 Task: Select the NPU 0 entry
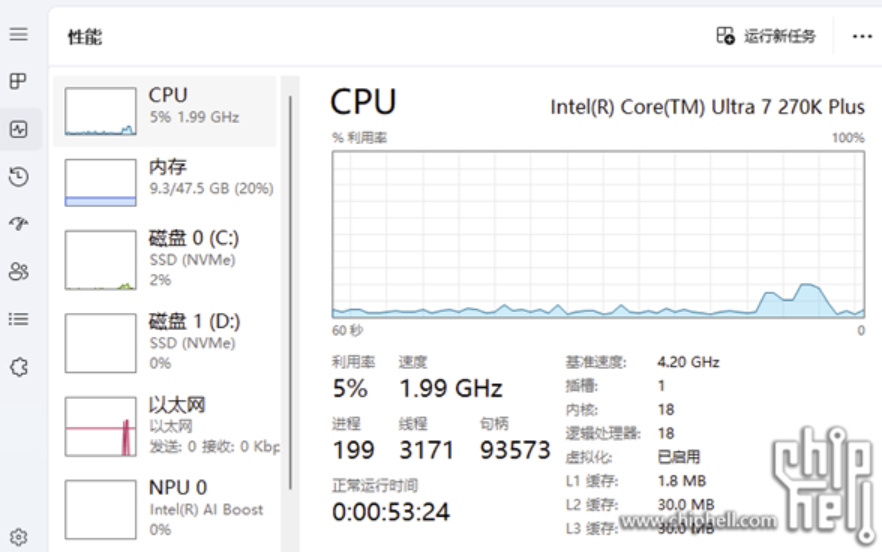(x=165, y=509)
